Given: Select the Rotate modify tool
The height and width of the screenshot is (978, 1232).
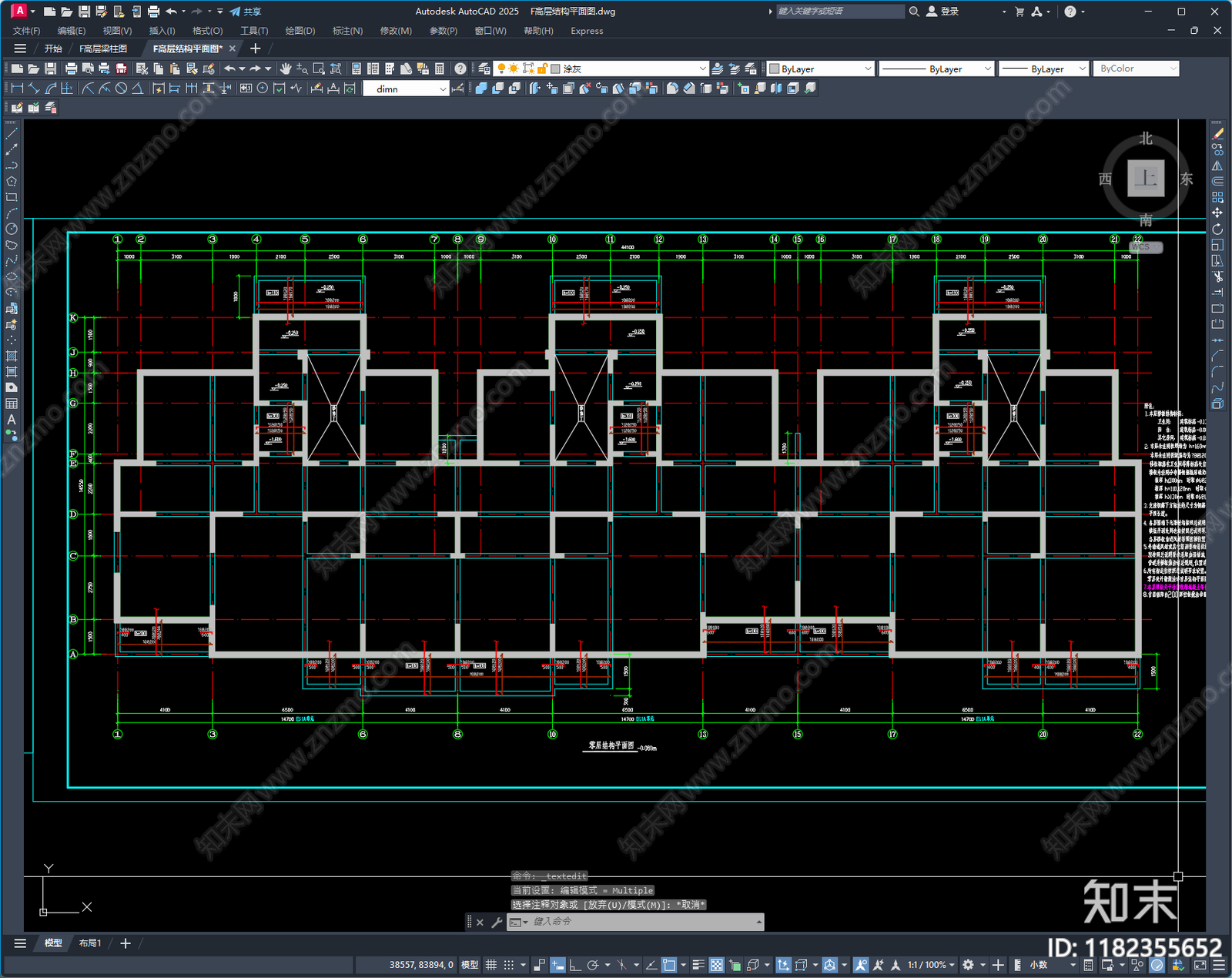Looking at the screenshot, I should pos(1217,229).
